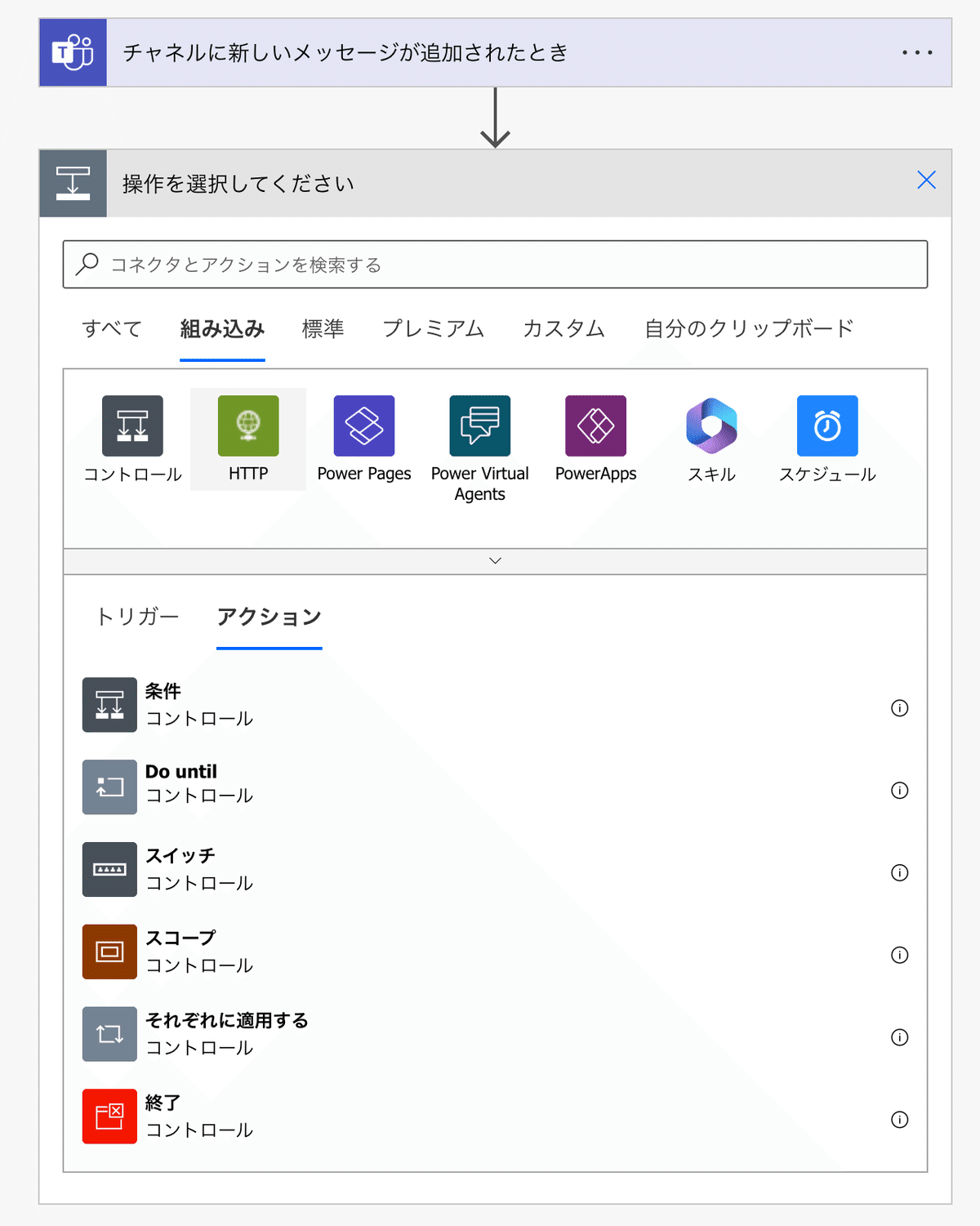Add the 条件 action by name
The width and height of the screenshot is (980, 1226).
tap(163, 691)
